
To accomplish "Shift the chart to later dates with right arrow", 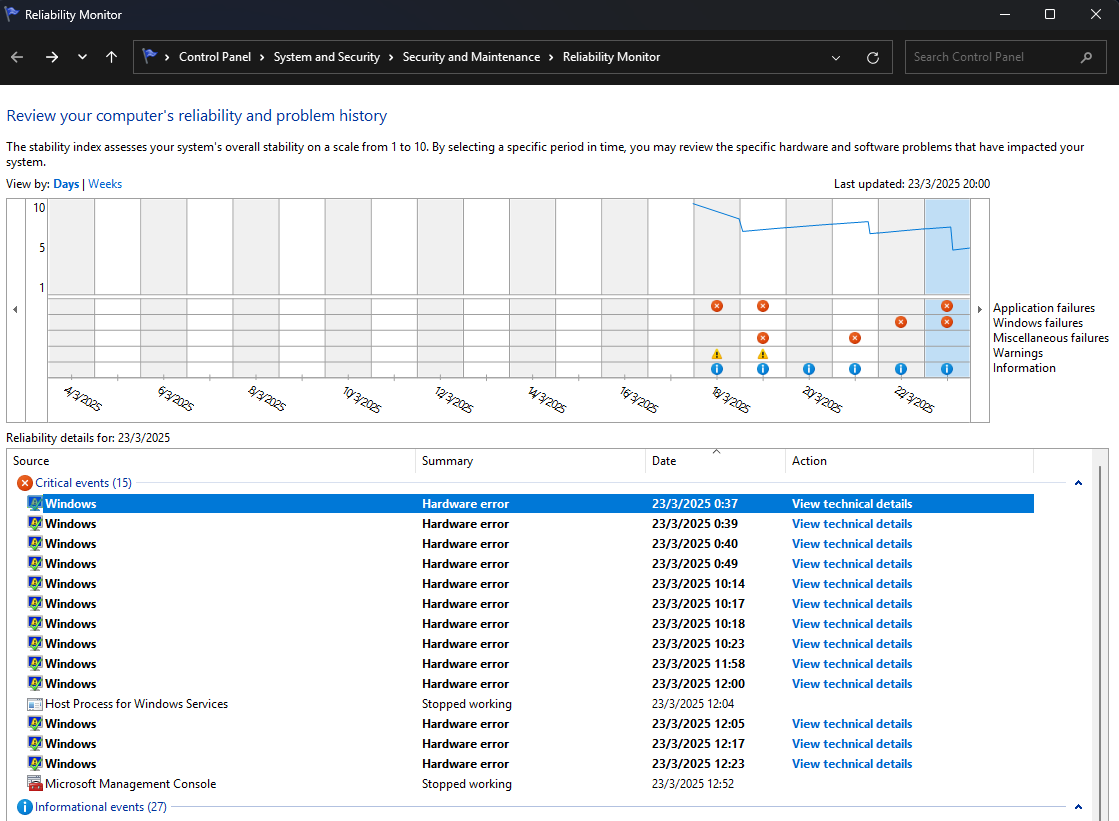I will point(980,310).
